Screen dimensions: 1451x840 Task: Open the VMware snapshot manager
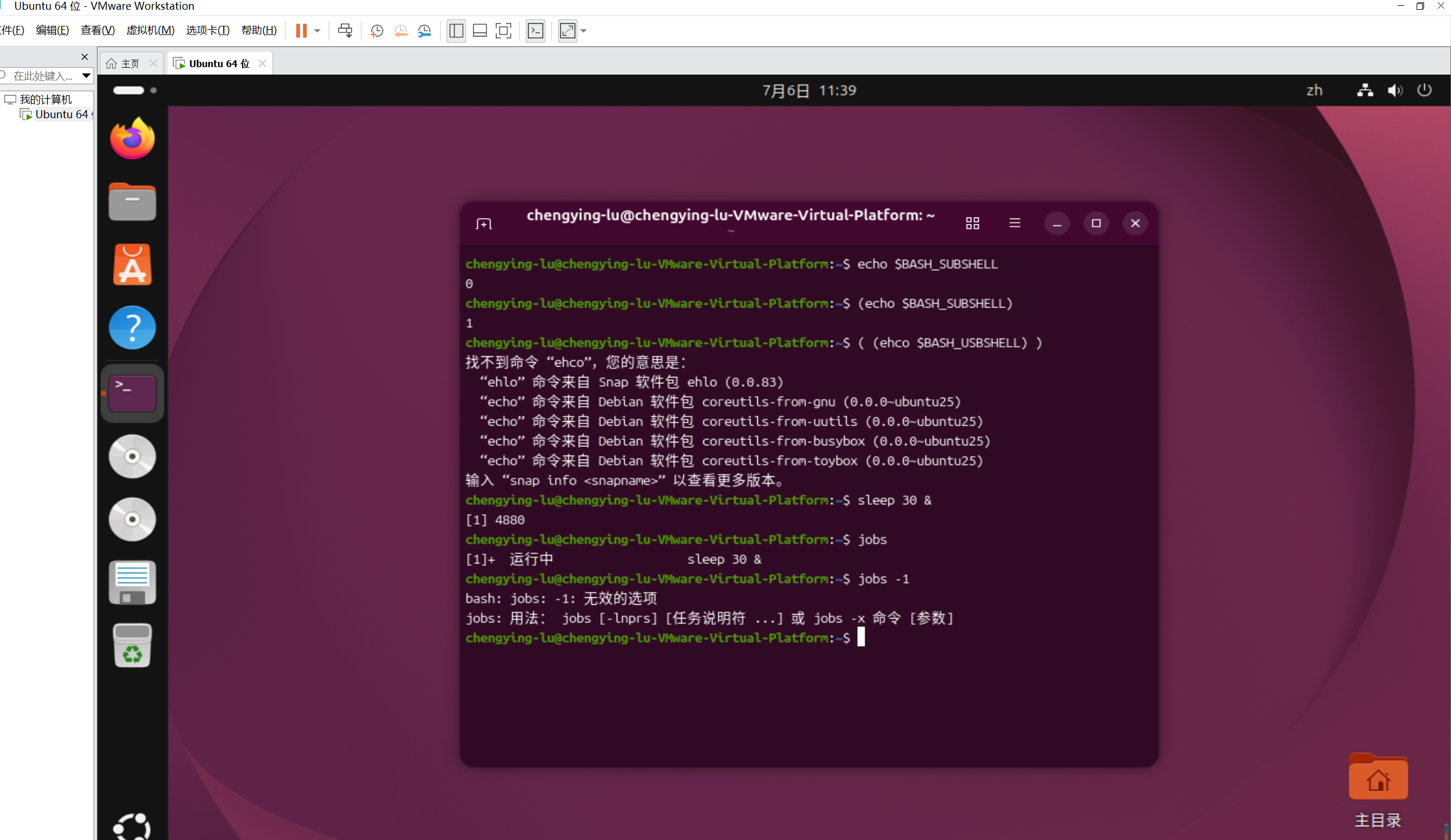point(425,30)
